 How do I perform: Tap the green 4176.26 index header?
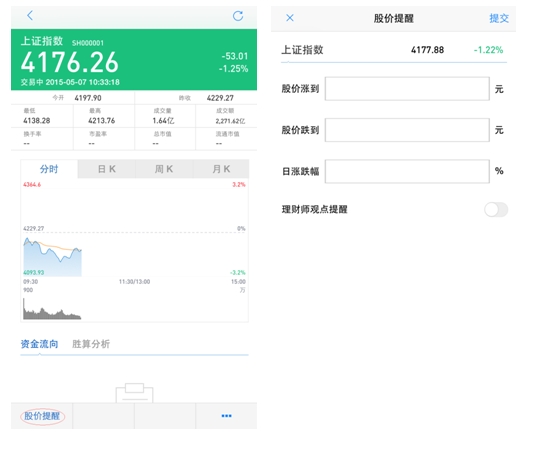click(134, 60)
